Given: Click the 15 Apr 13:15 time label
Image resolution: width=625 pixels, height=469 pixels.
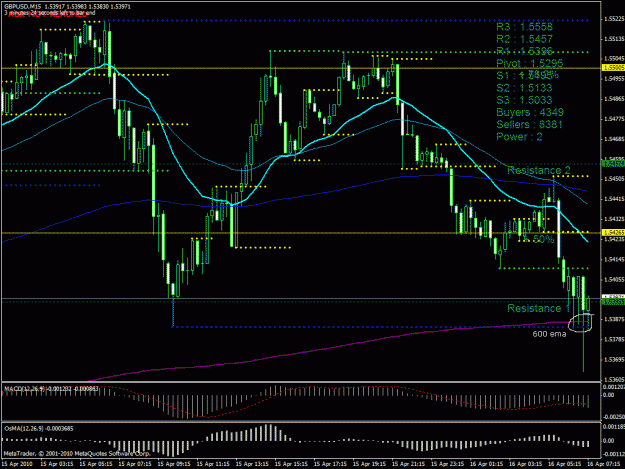Looking at the screenshot, I should (x=252, y=464).
